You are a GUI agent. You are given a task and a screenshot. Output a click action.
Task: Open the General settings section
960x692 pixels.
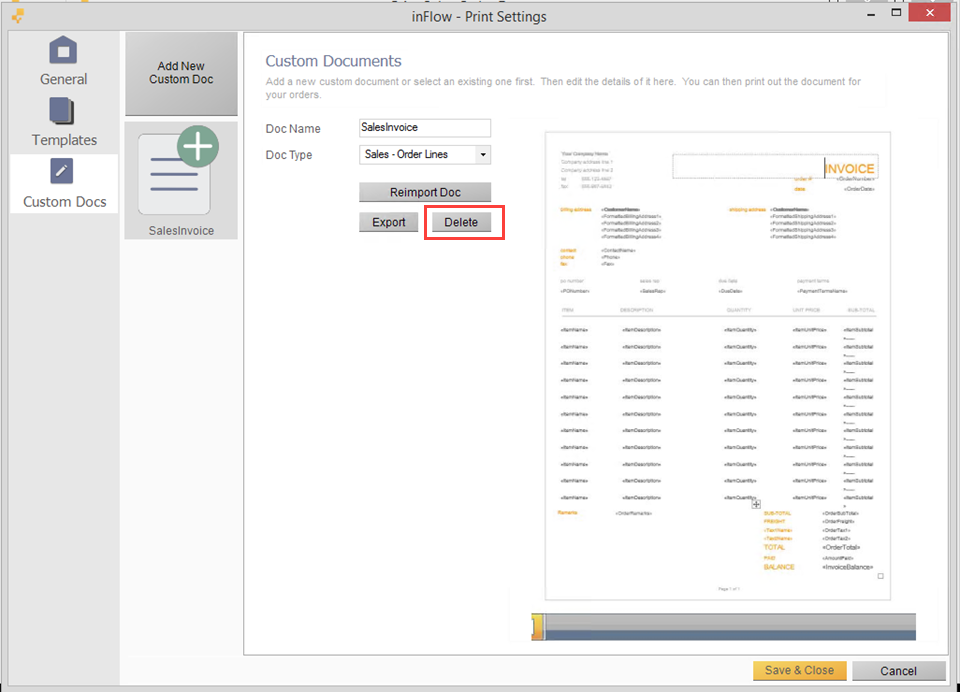click(x=63, y=61)
